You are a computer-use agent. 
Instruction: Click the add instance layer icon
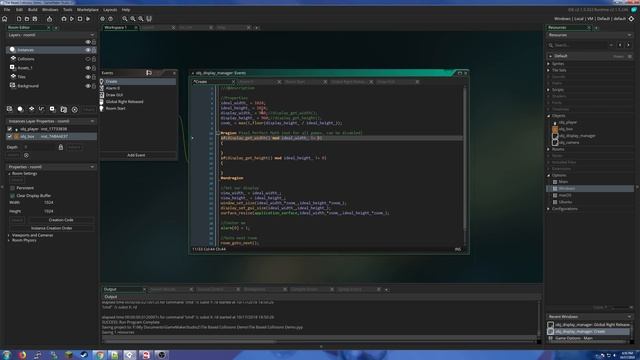click(x=20, y=109)
